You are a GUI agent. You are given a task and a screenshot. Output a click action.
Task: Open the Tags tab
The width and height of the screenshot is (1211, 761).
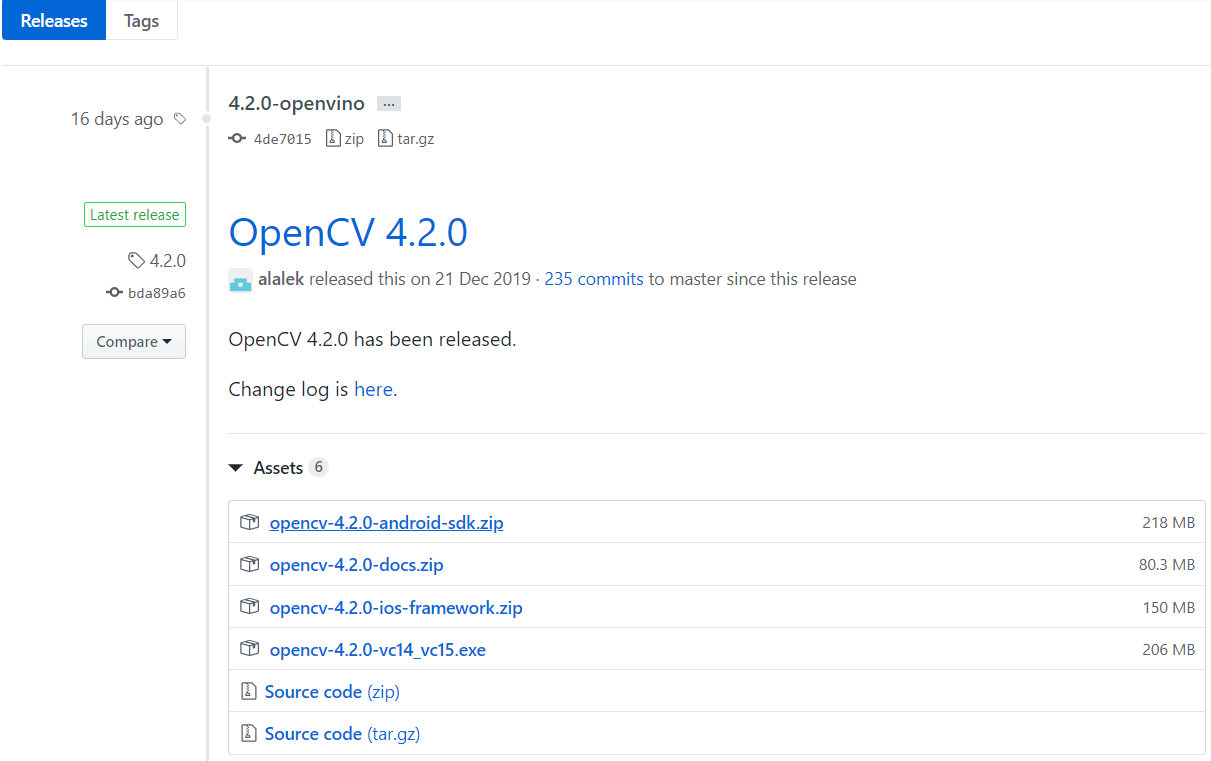coord(141,20)
